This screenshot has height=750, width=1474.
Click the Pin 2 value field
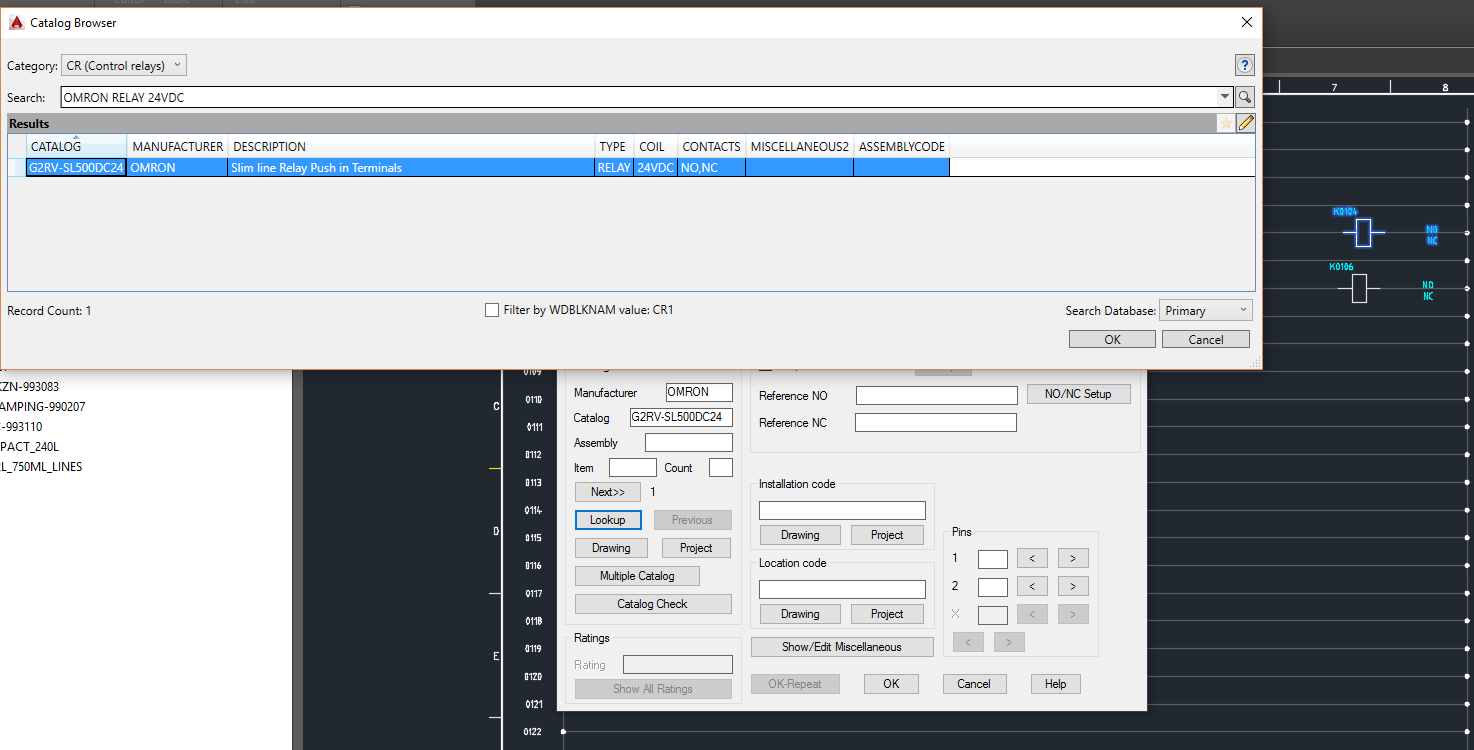(x=993, y=587)
